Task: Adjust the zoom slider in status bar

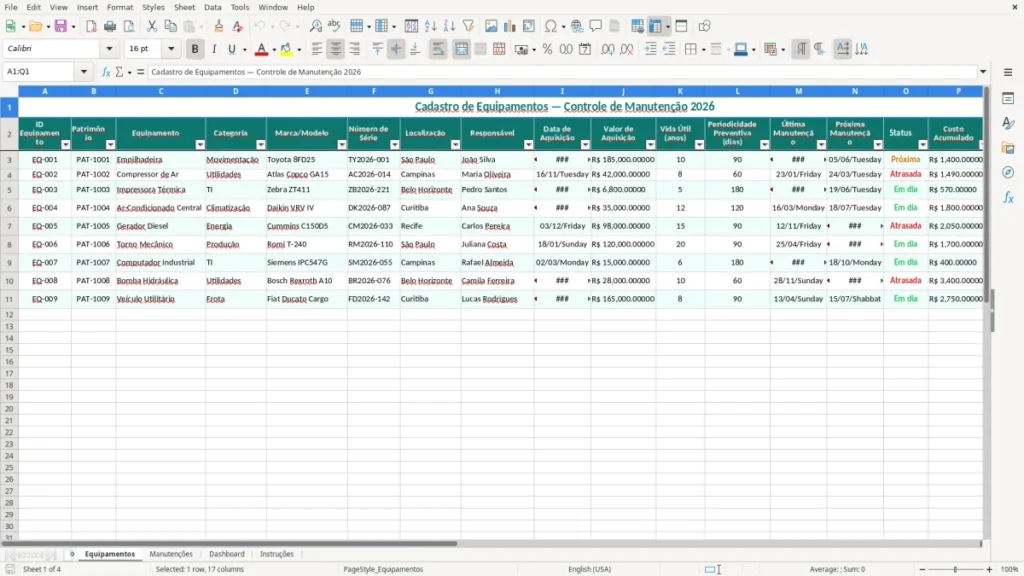Action: [955, 569]
